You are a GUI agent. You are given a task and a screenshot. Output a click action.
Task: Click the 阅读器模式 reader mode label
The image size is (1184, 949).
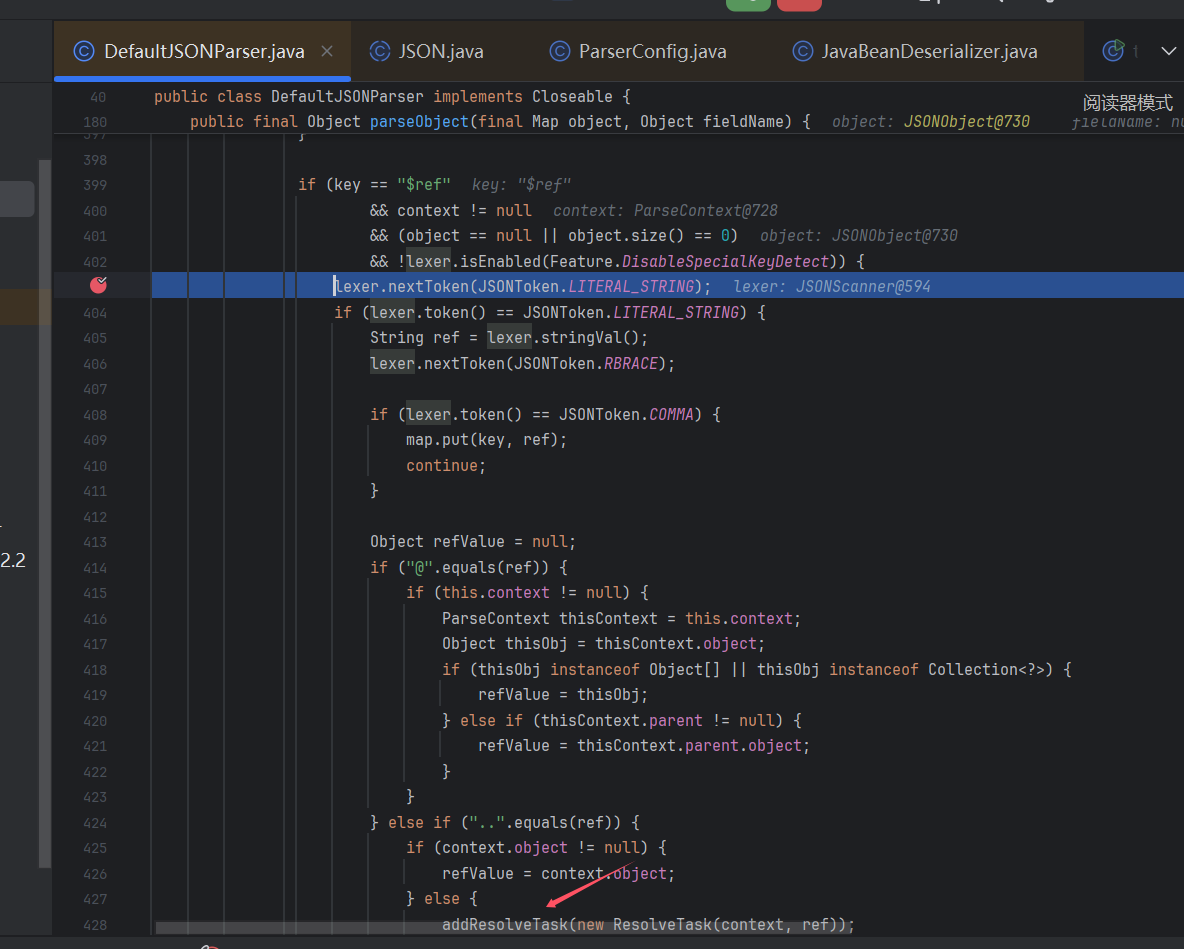click(1127, 103)
